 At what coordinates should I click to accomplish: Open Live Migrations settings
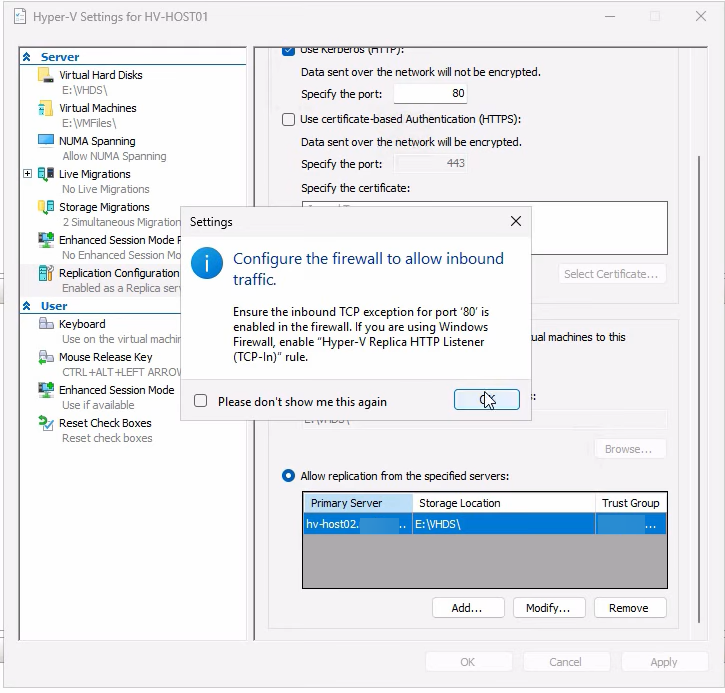tap(94, 174)
